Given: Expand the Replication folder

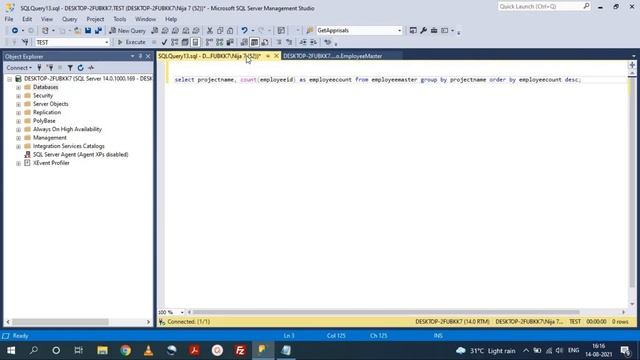Looking at the screenshot, I should click(18, 113).
